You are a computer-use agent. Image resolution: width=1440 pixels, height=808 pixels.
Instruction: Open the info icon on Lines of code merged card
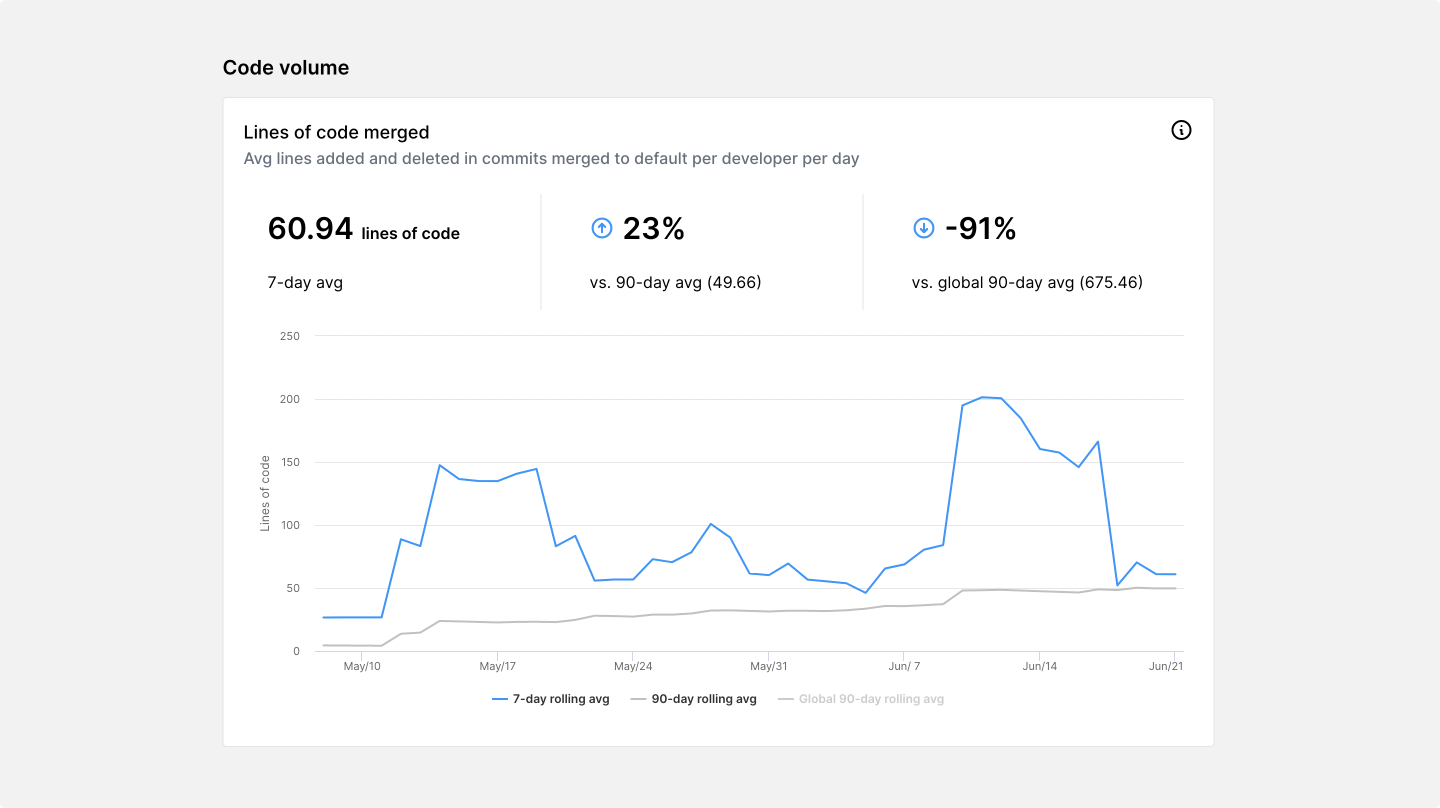1181,130
